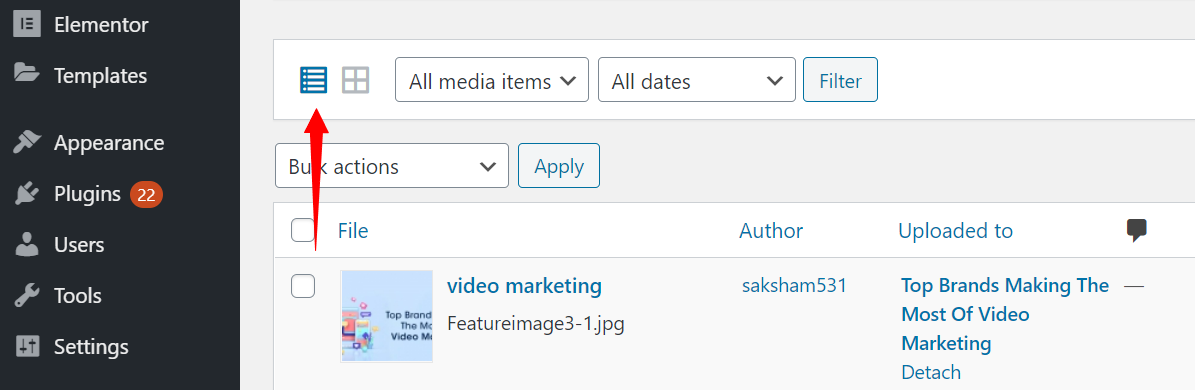Click the Elementor sidebar icon
The image size is (1195, 390).
pyautogui.click(x=27, y=24)
